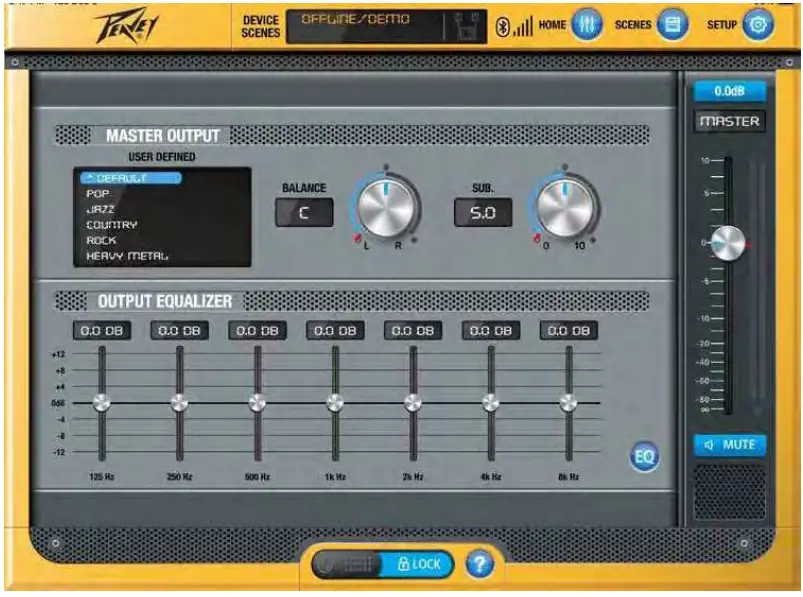Click the Bluetooth status icon
Viewport: 803px width, 597px height.
click(502, 27)
